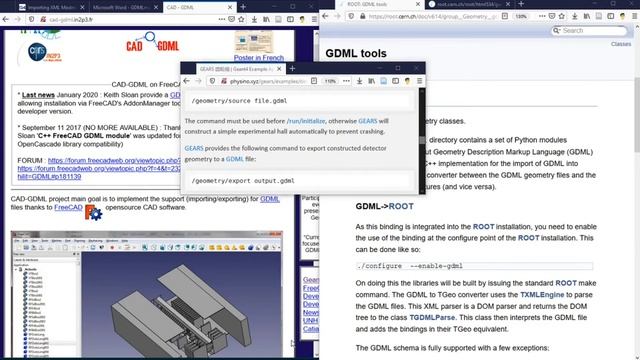The height and width of the screenshot is (360, 640).
Task: Bookmark the cad-gdml page with the star
Action: (241, 19)
